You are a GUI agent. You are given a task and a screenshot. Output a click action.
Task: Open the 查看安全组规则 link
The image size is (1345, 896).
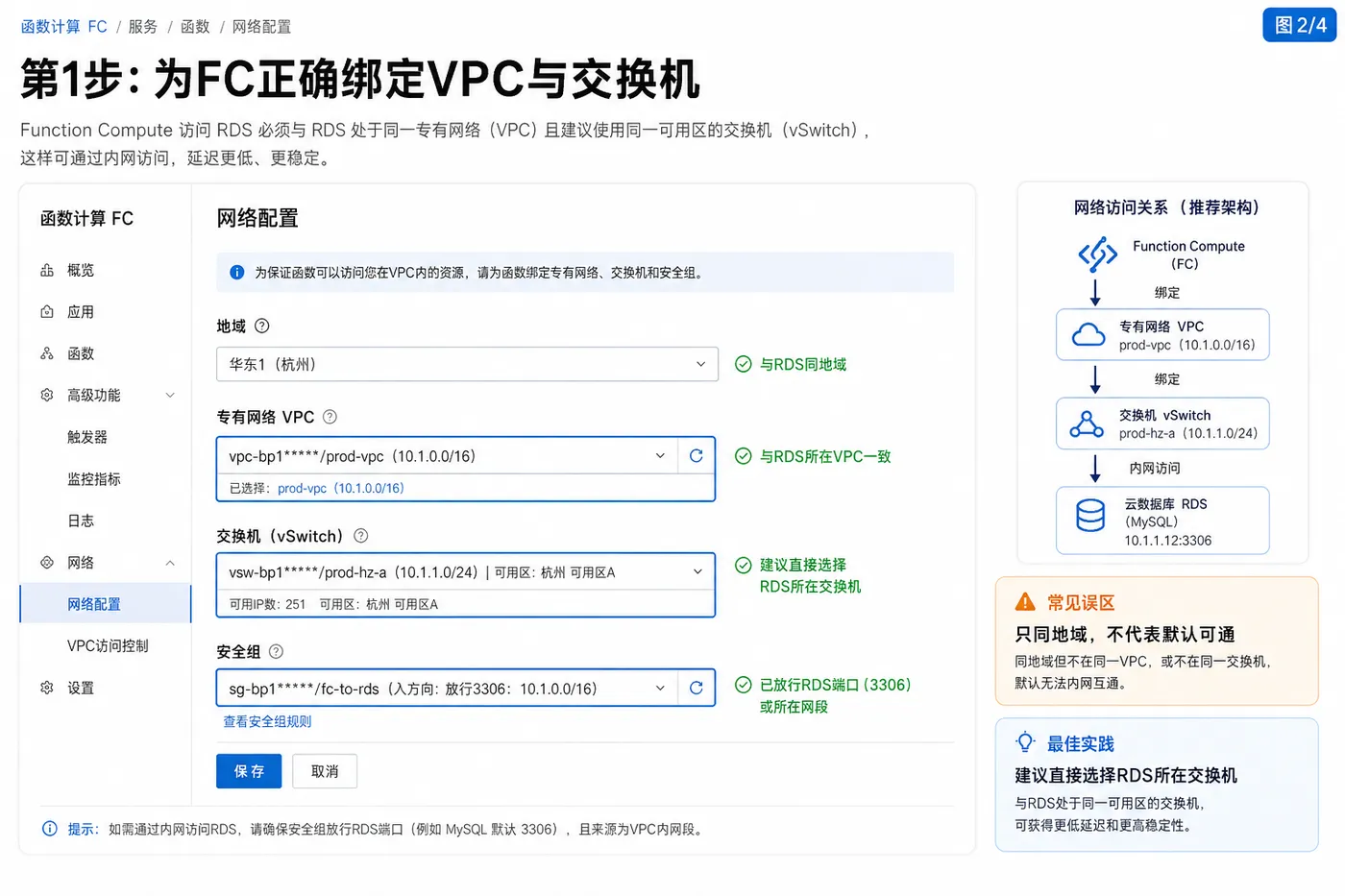pos(267,721)
